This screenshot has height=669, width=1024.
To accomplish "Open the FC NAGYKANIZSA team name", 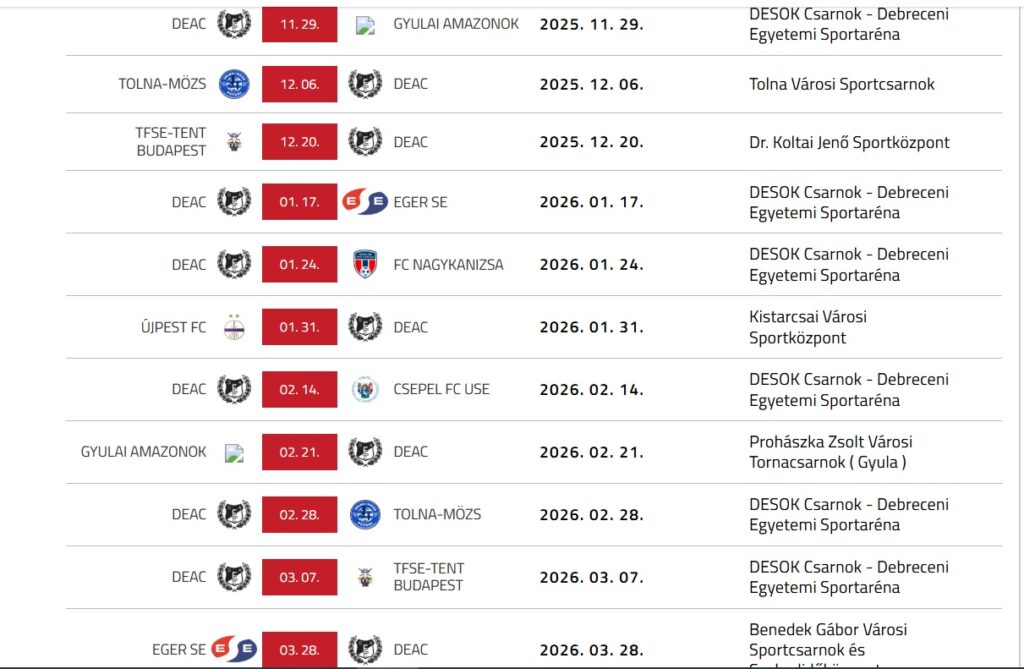I will (x=448, y=265).
